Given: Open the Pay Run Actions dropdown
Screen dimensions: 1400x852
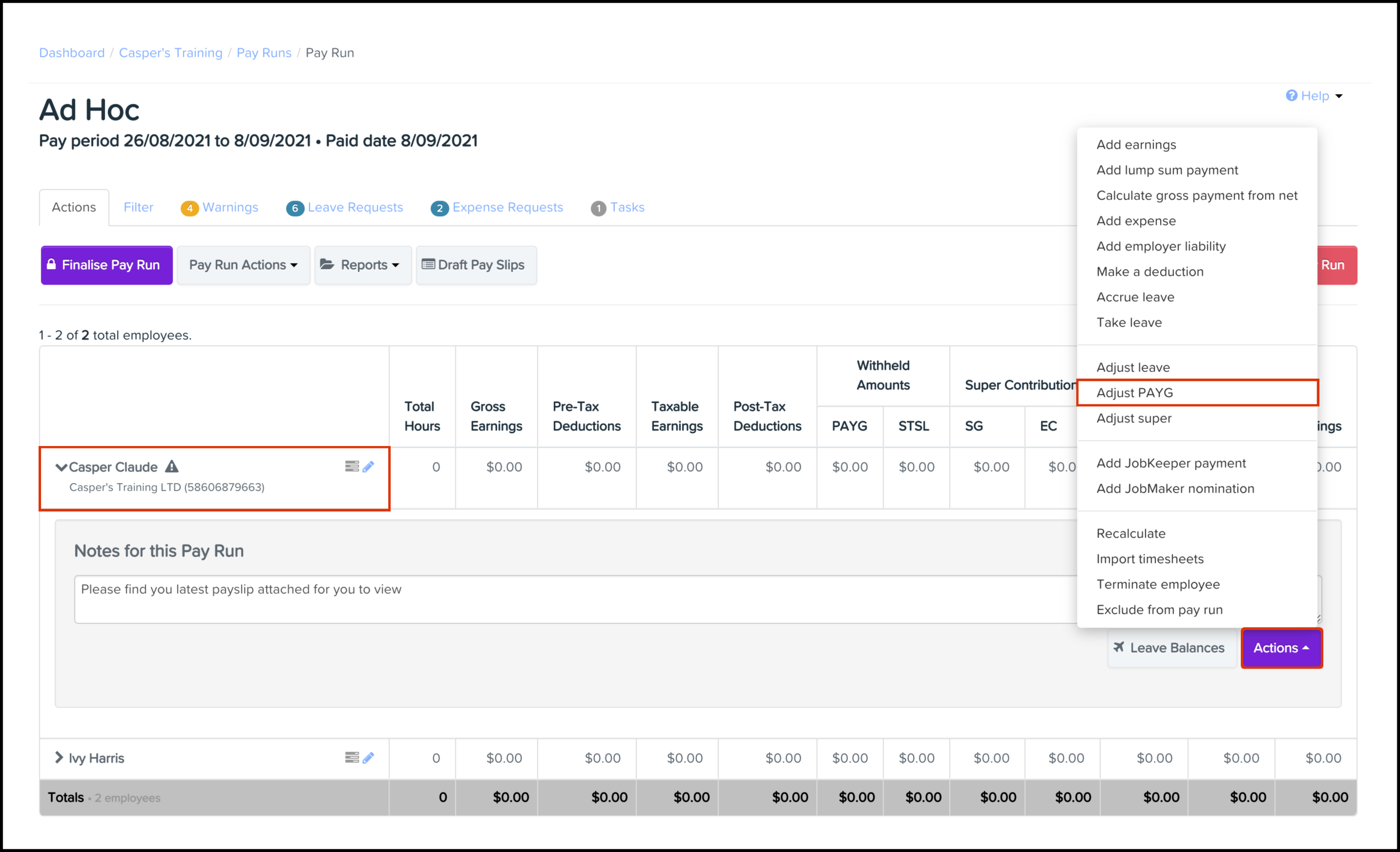Looking at the screenshot, I should [x=243, y=265].
